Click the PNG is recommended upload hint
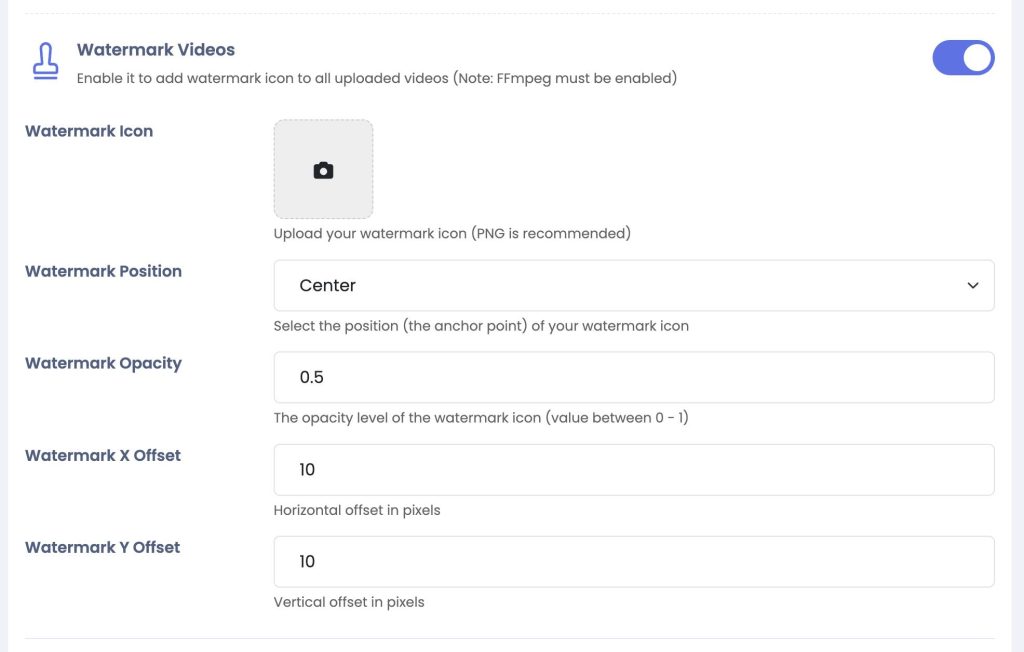This screenshot has width=1024, height=652. tap(452, 233)
